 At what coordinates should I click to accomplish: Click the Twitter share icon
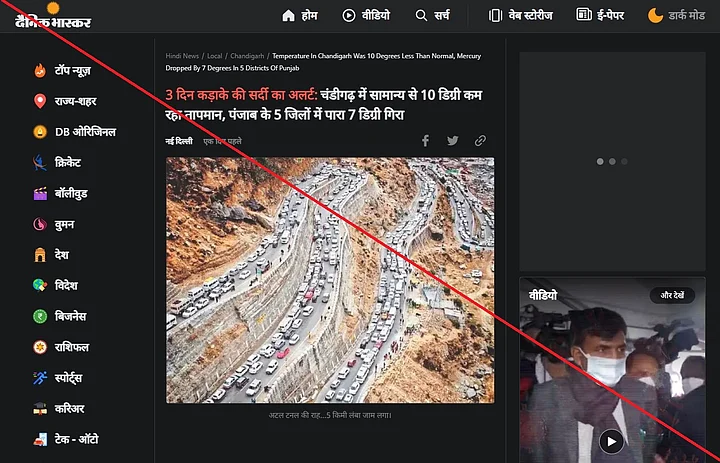[x=453, y=141]
